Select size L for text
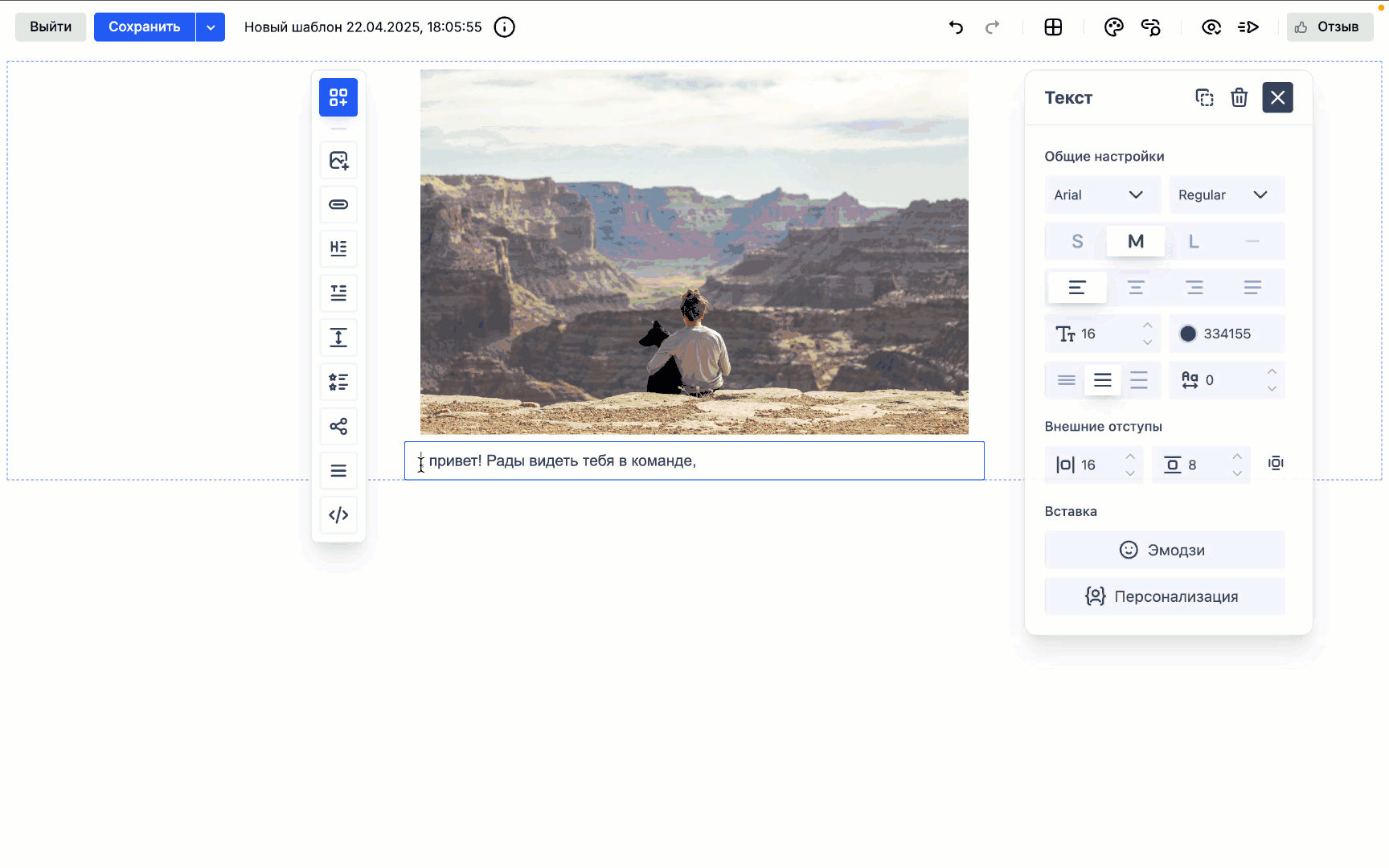Image resolution: width=1389 pixels, height=868 pixels. [1194, 241]
